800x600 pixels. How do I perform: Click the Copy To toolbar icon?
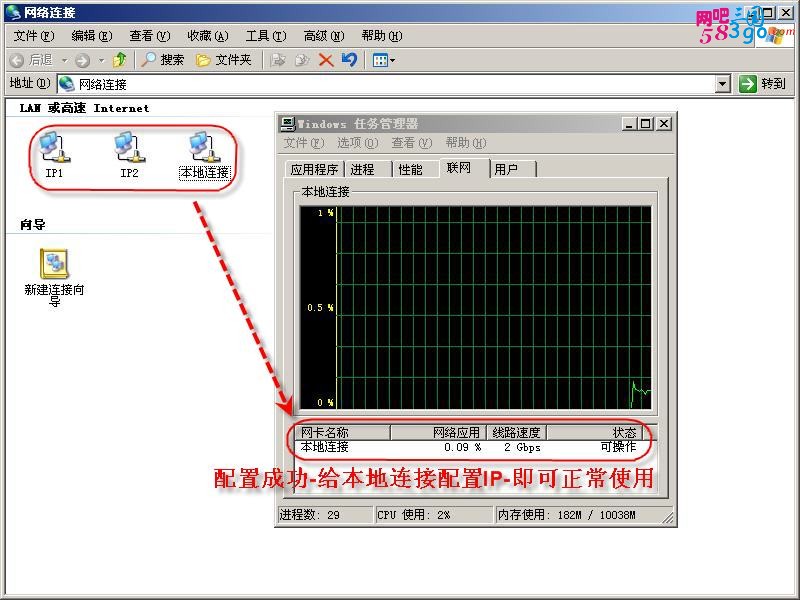point(302,60)
